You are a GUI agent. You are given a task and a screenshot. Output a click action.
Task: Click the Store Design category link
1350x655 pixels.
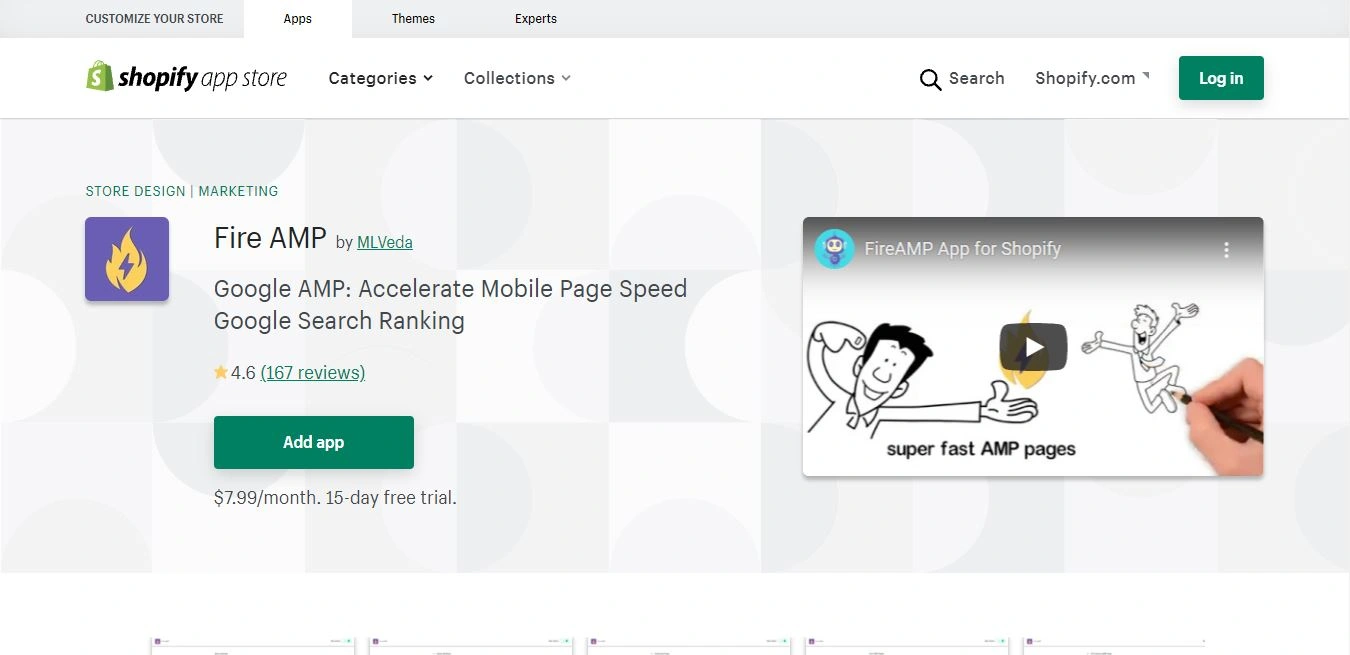pyautogui.click(x=135, y=191)
